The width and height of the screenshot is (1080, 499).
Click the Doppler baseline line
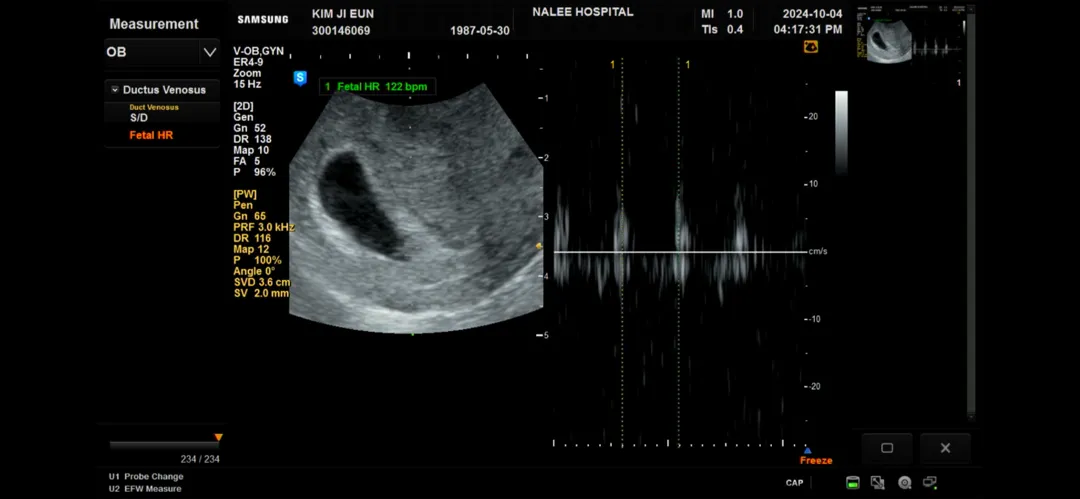point(680,252)
